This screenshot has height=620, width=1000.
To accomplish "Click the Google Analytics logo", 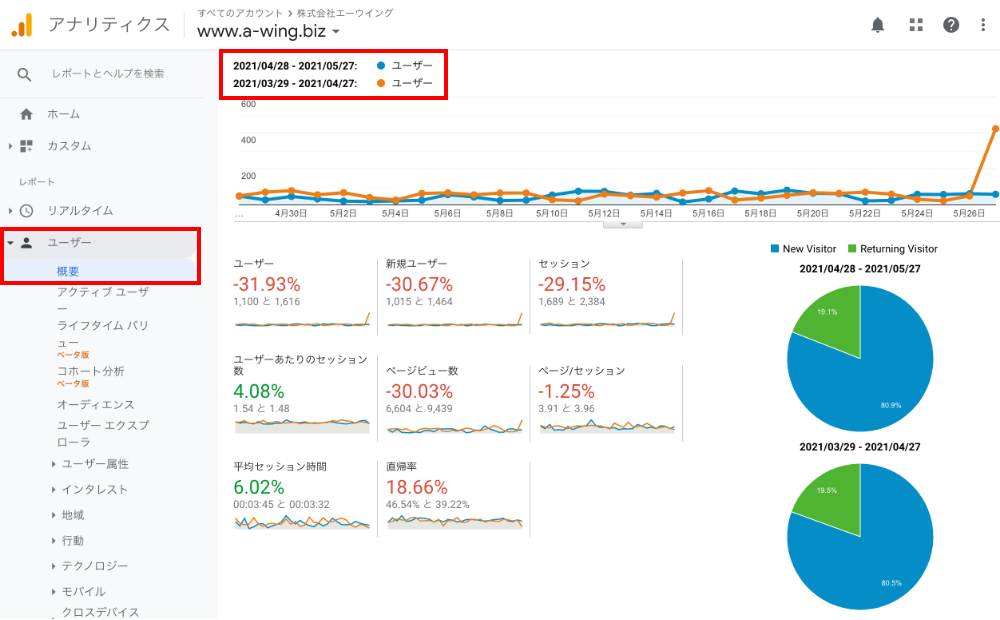I will pos(21,24).
